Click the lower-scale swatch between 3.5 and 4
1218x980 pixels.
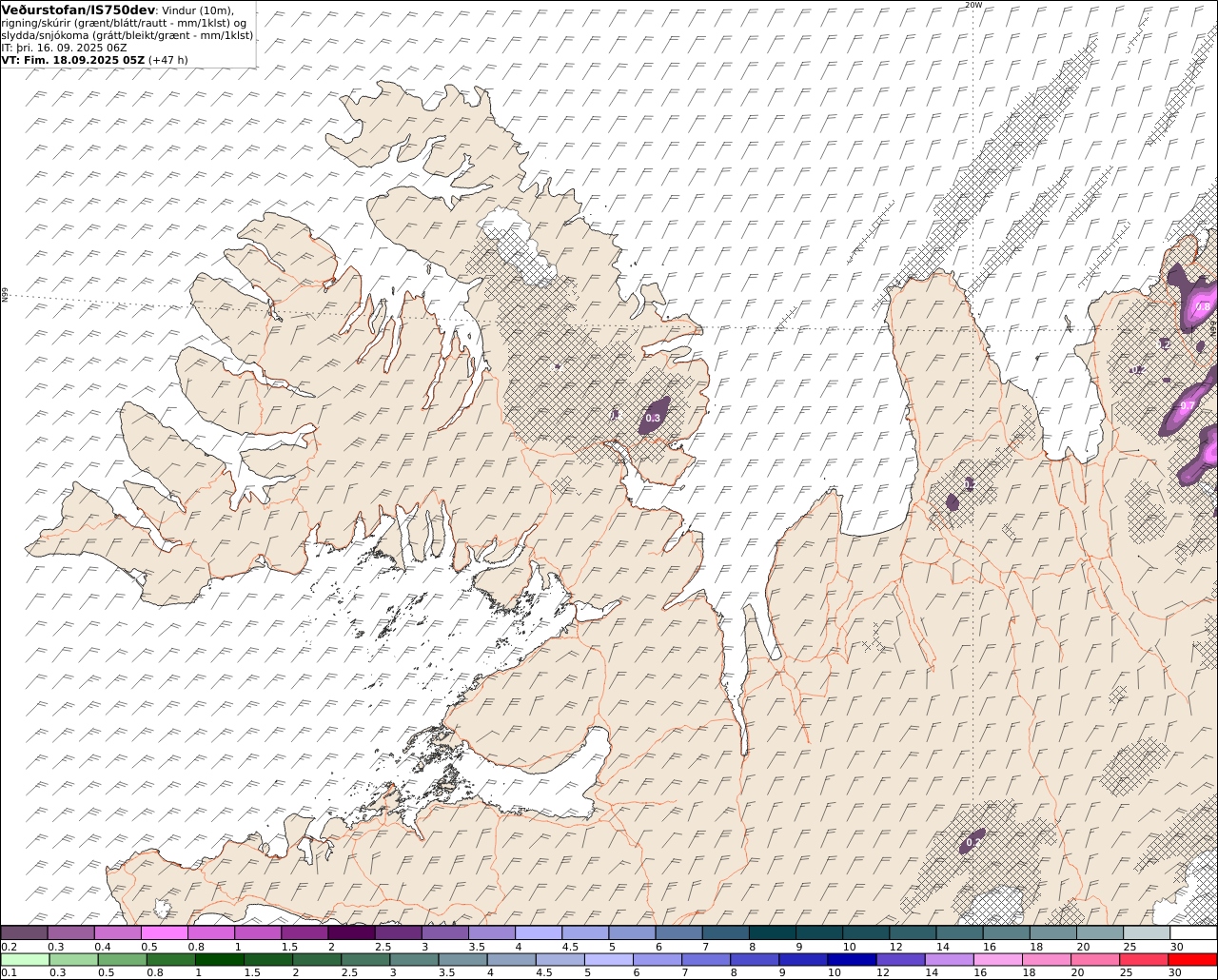[463, 959]
